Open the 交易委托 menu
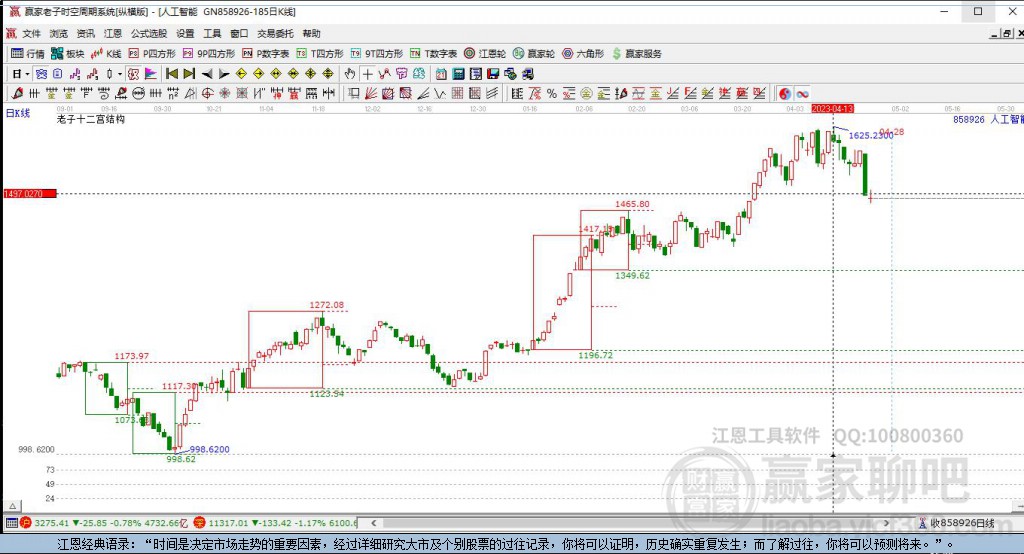1024x554 pixels. [x=275, y=33]
